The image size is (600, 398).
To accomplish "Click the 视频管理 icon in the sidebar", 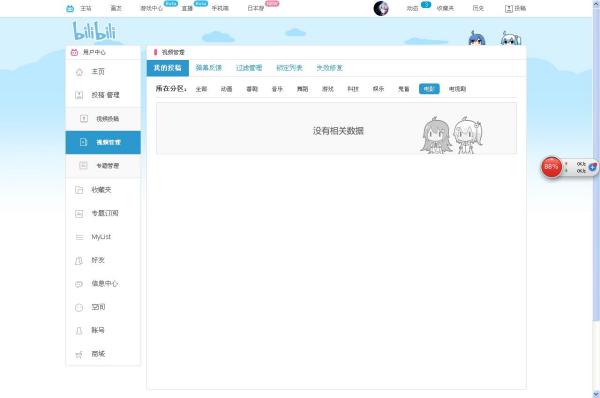I will click(x=83, y=142).
